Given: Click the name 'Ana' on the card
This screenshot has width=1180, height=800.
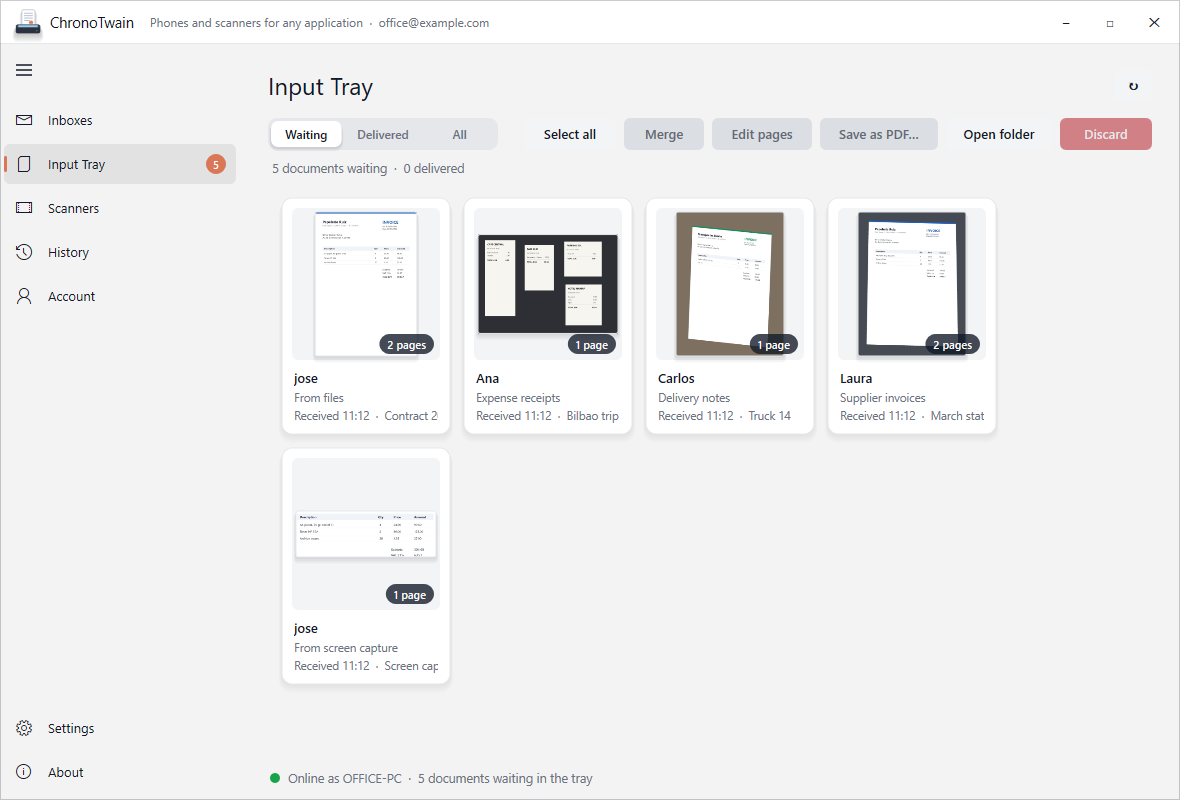Looking at the screenshot, I should (488, 379).
